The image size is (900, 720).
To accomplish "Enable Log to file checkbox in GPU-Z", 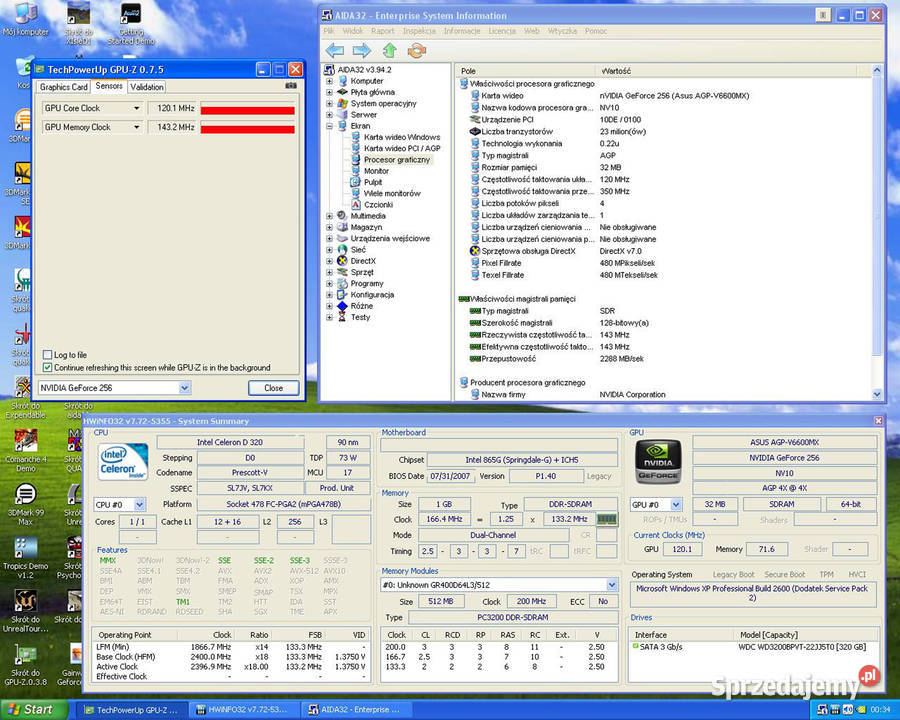I will [x=48, y=355].
